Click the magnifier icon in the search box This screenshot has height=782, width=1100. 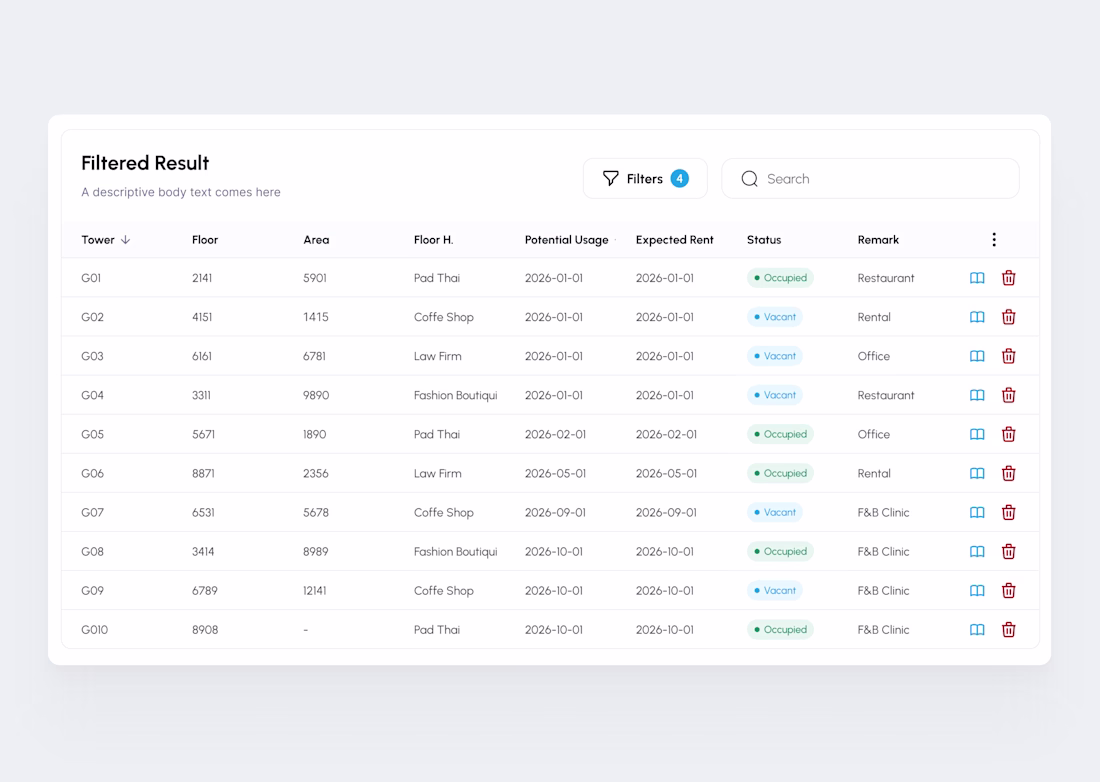click(x=749, y=179)
